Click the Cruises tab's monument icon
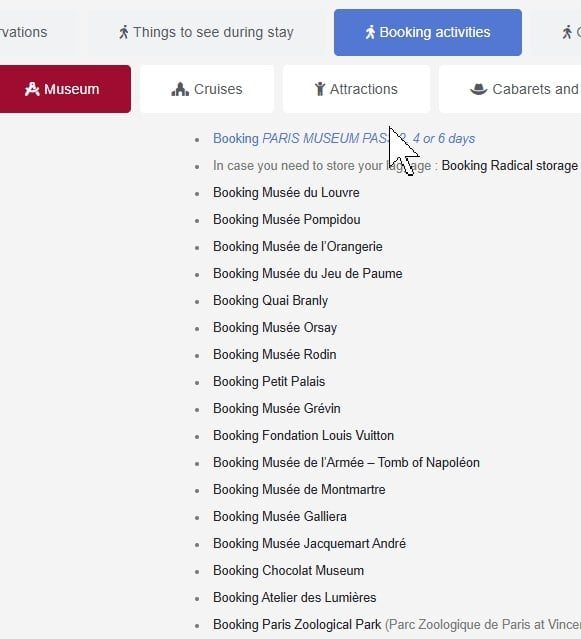This screenshot has height=639, width=581. click(x=180, y=89)
